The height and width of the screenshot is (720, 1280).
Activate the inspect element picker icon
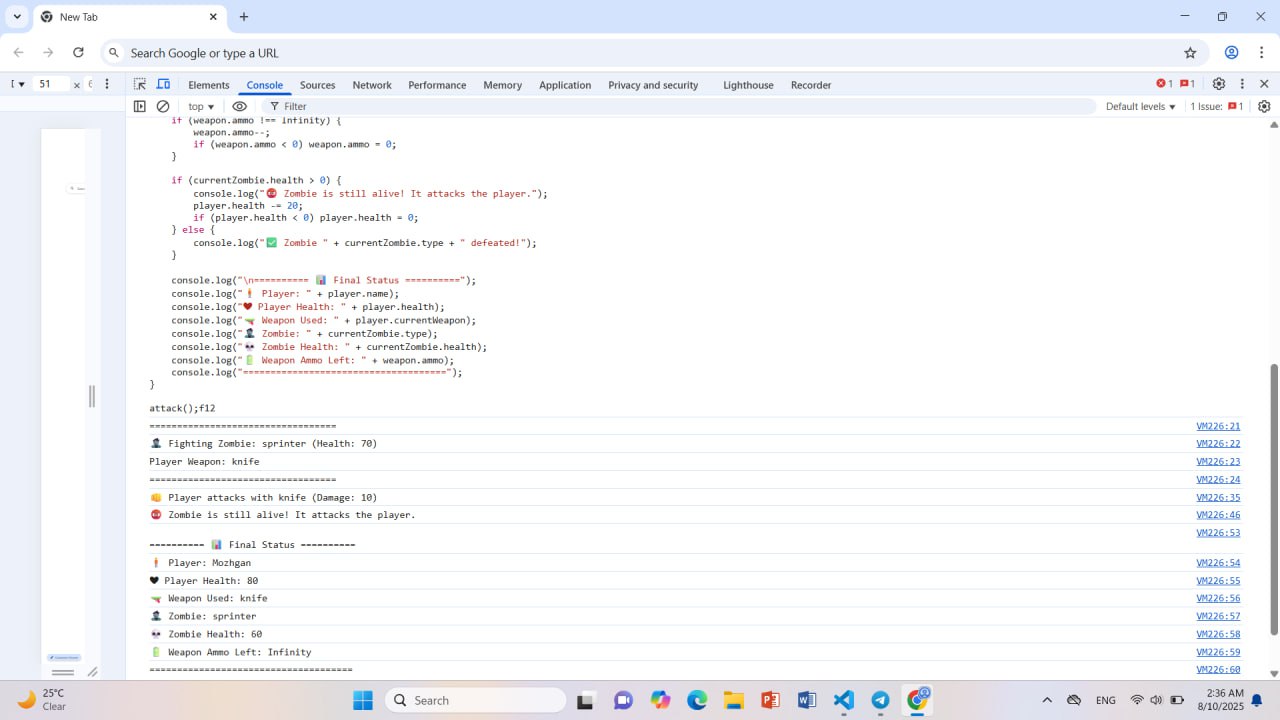[140, 85]
